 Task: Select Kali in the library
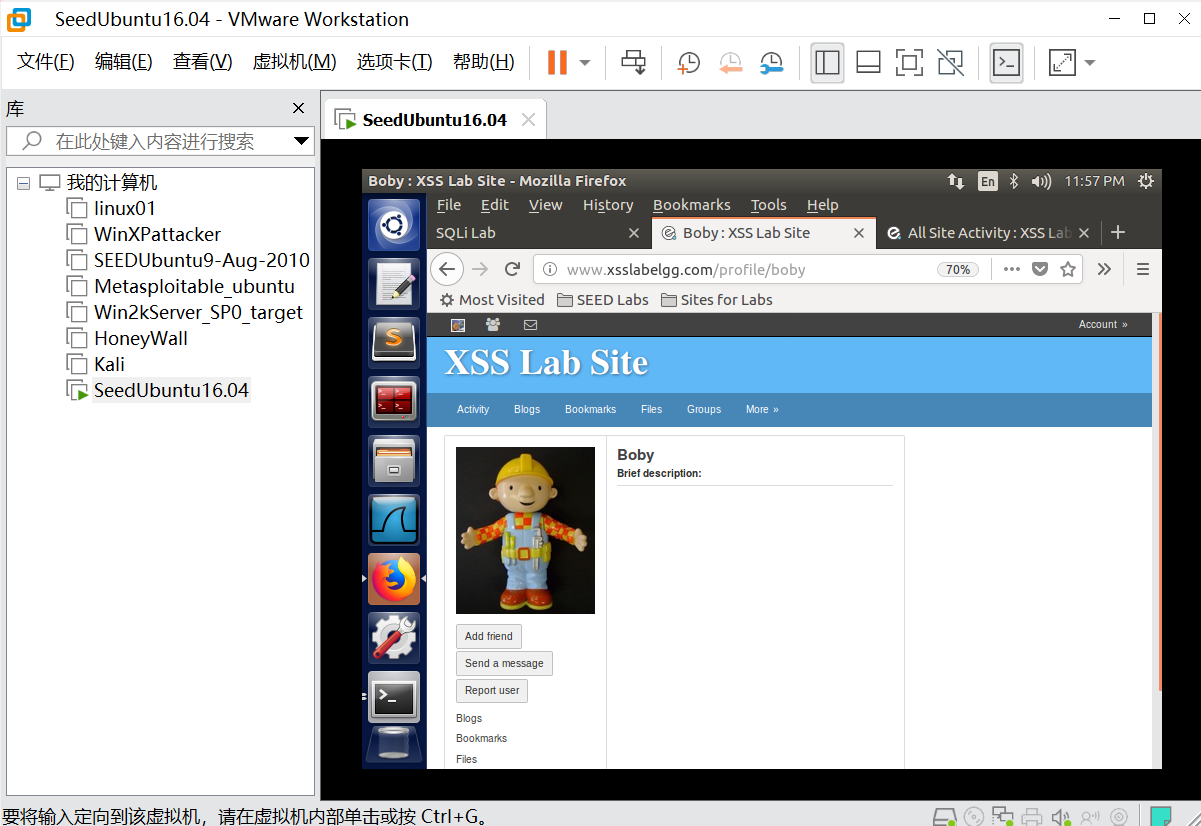[109, 364]
